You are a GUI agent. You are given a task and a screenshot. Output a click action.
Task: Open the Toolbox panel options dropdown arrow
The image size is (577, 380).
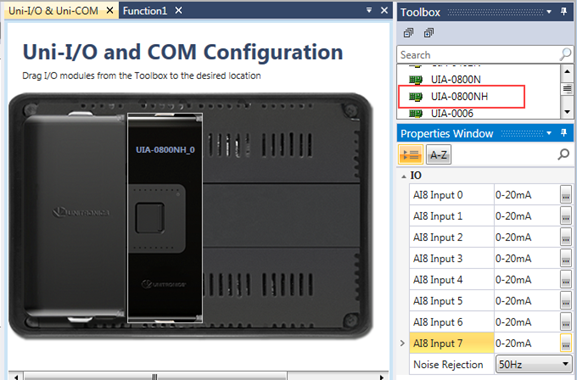tap(549, 12)
